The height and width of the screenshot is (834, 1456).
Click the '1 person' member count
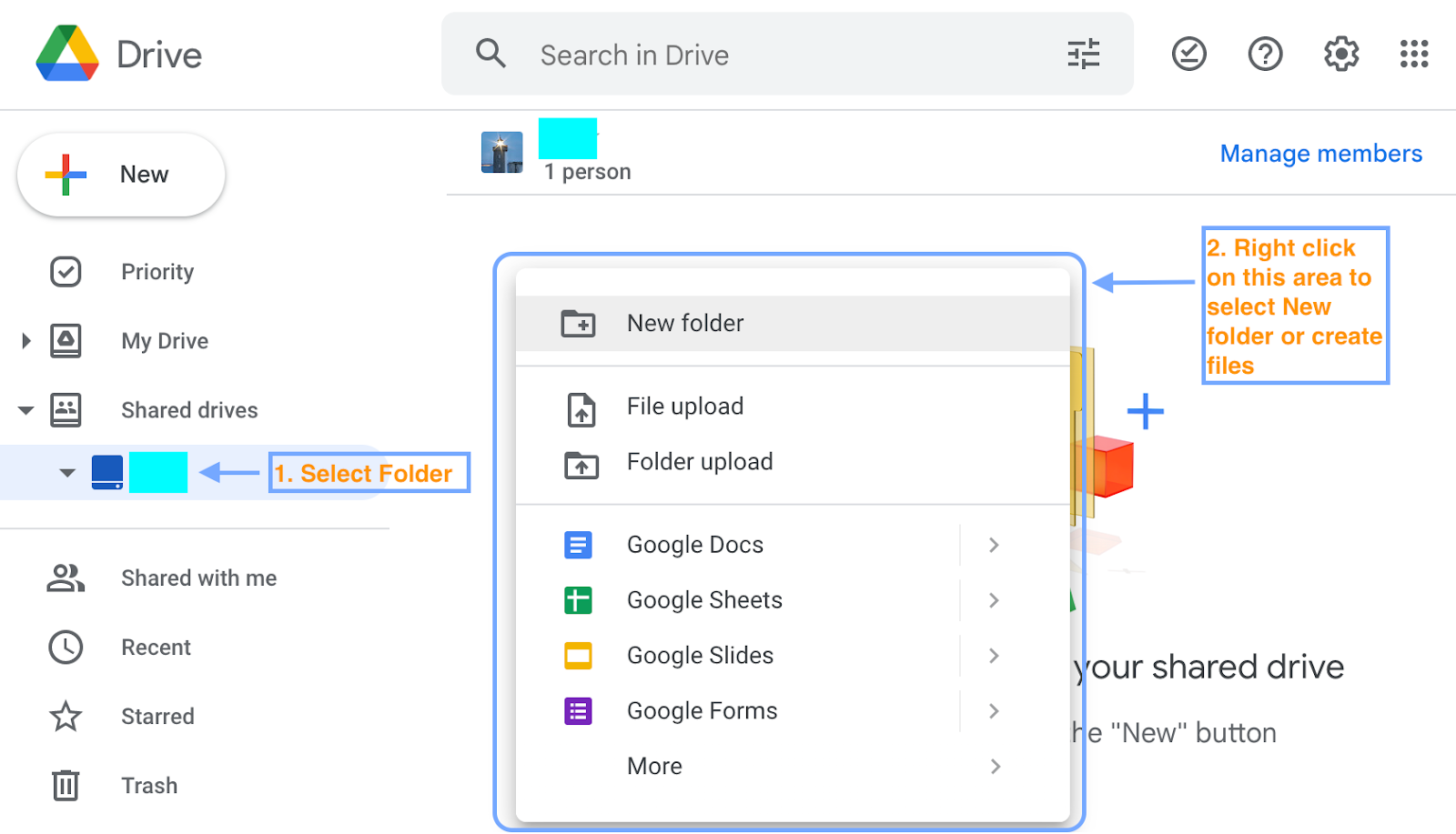(587, 172)
